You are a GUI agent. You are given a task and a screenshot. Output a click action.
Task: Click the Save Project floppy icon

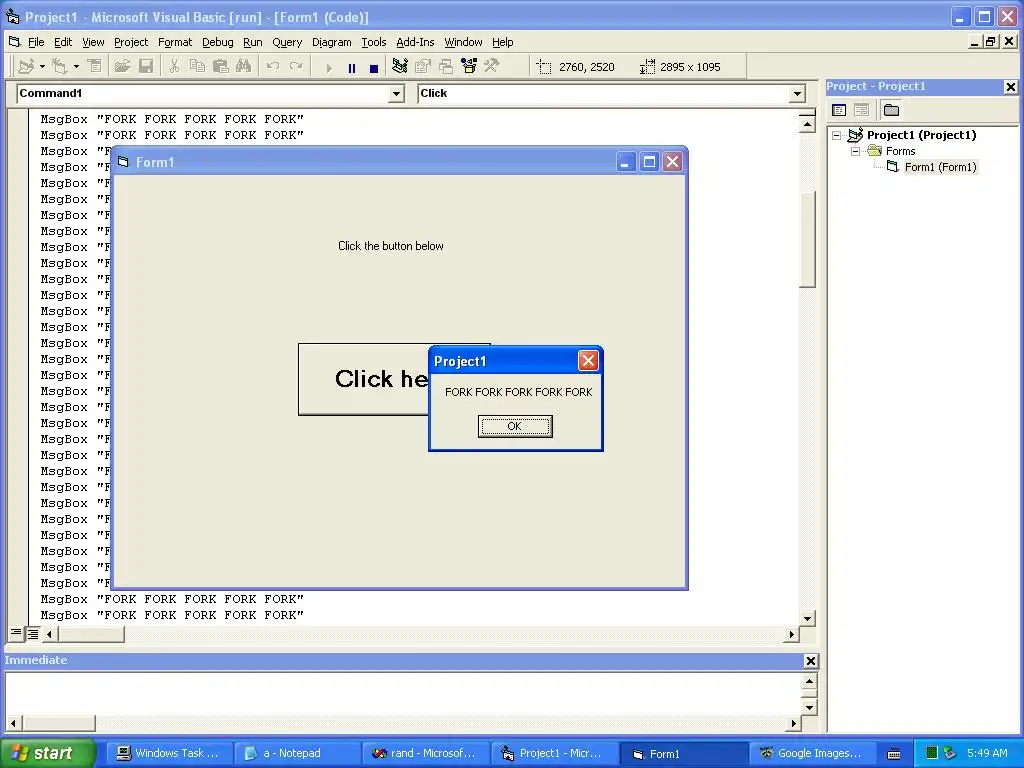coord(146,66)
